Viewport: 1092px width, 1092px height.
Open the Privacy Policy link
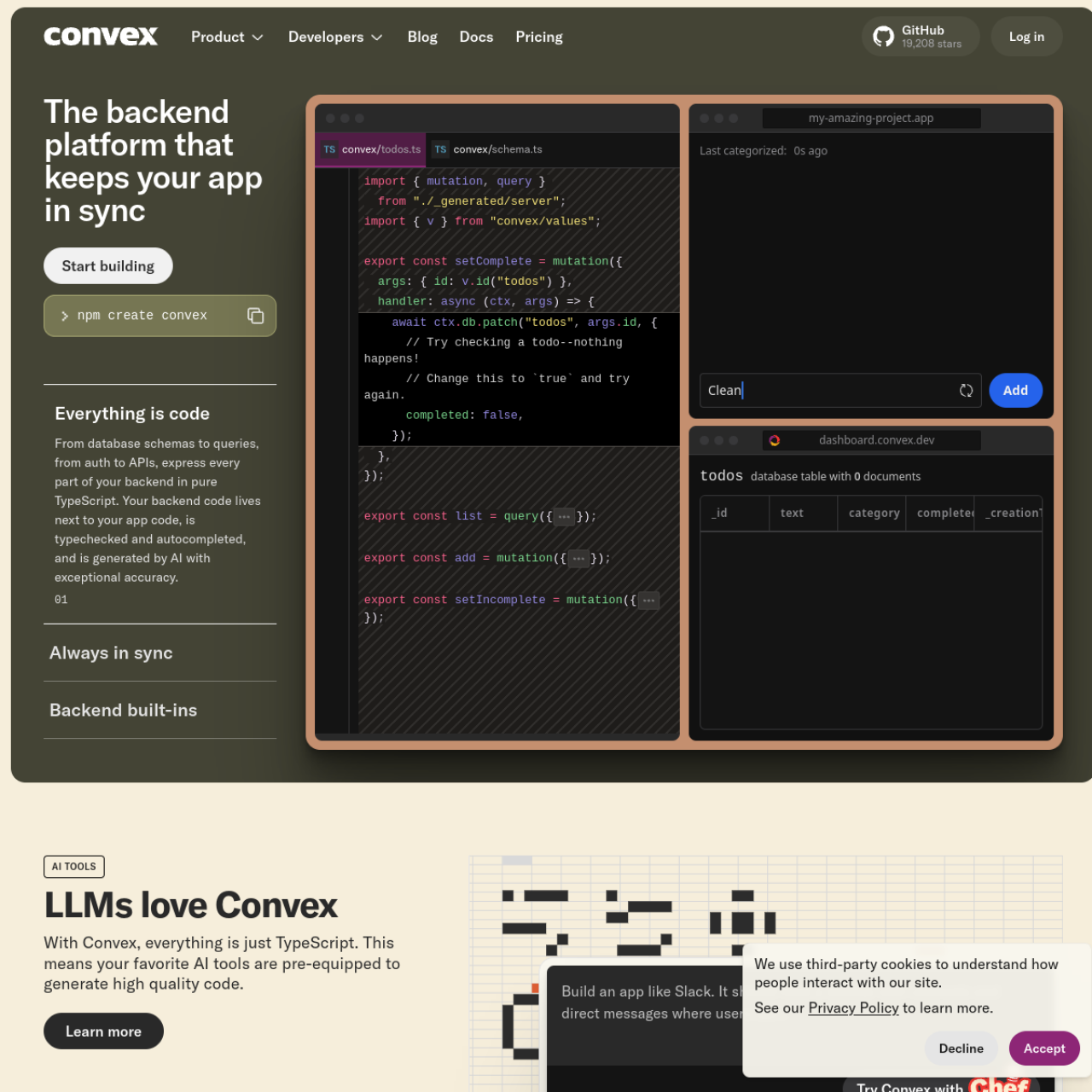pos(853,1008)
